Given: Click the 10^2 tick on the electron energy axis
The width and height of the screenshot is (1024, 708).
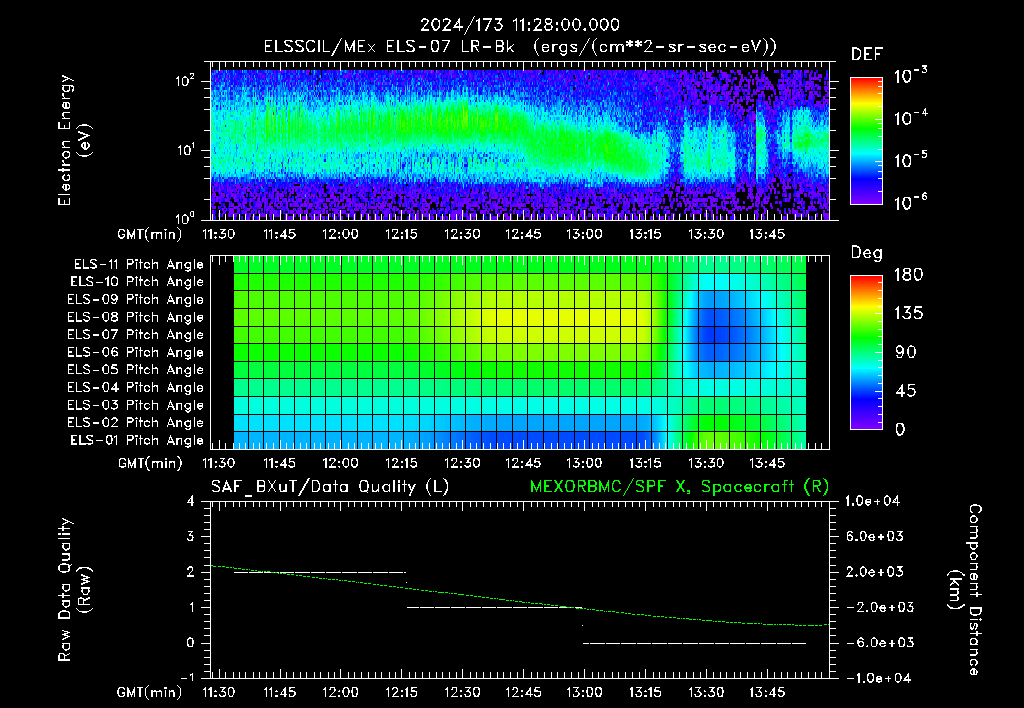Looking at the screenshot, I should [185, 81].
